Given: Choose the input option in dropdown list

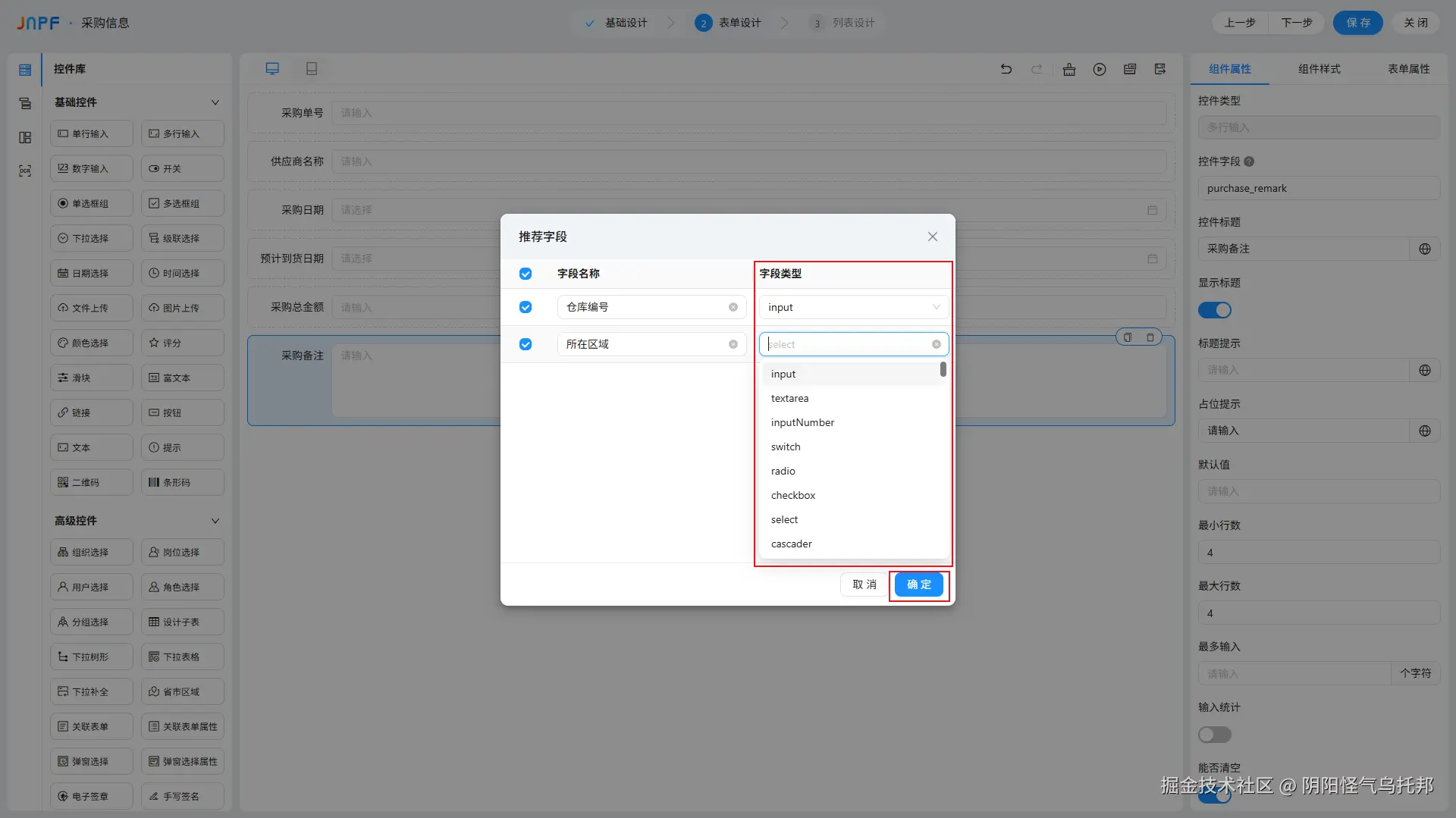Looking at the screenshot, I should (x=852, y=374).
